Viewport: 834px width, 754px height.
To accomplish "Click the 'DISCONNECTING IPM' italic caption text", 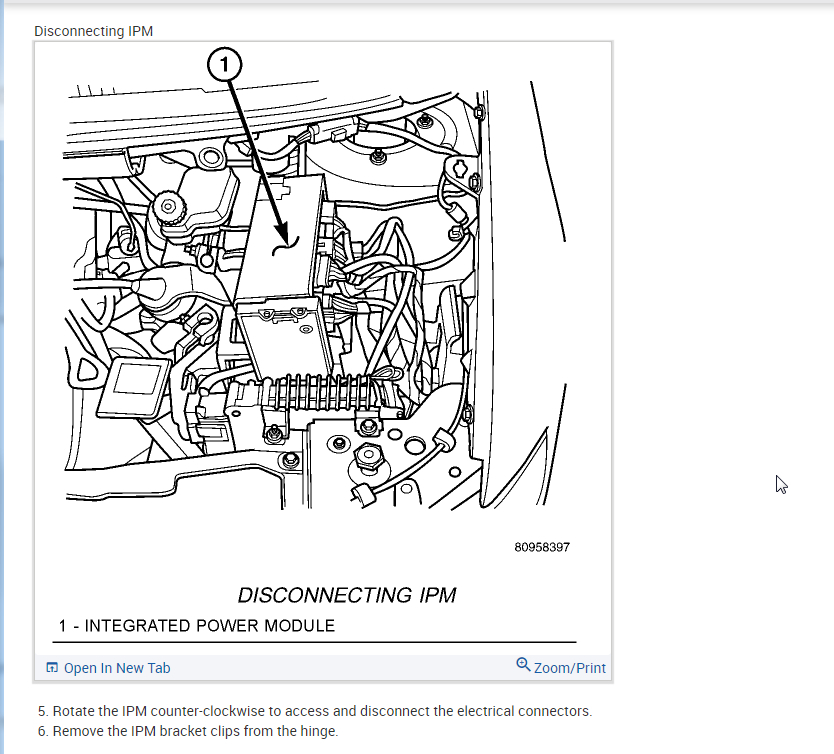I will (x=347, y=596).
